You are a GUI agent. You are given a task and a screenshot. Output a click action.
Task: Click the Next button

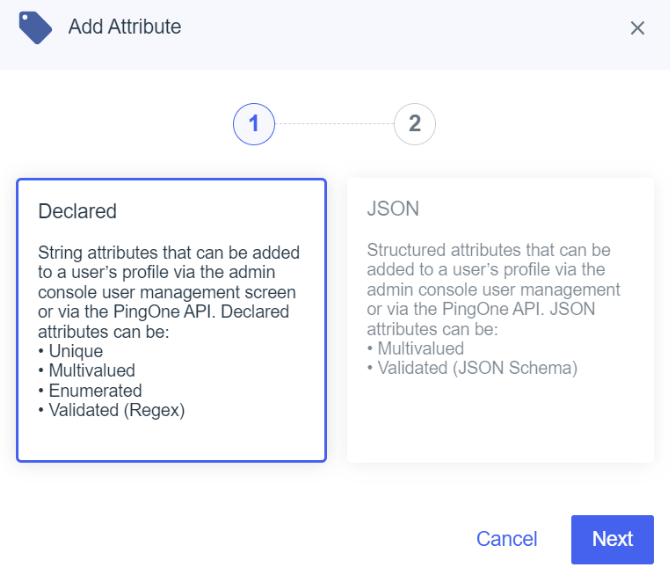click(612, 539)
